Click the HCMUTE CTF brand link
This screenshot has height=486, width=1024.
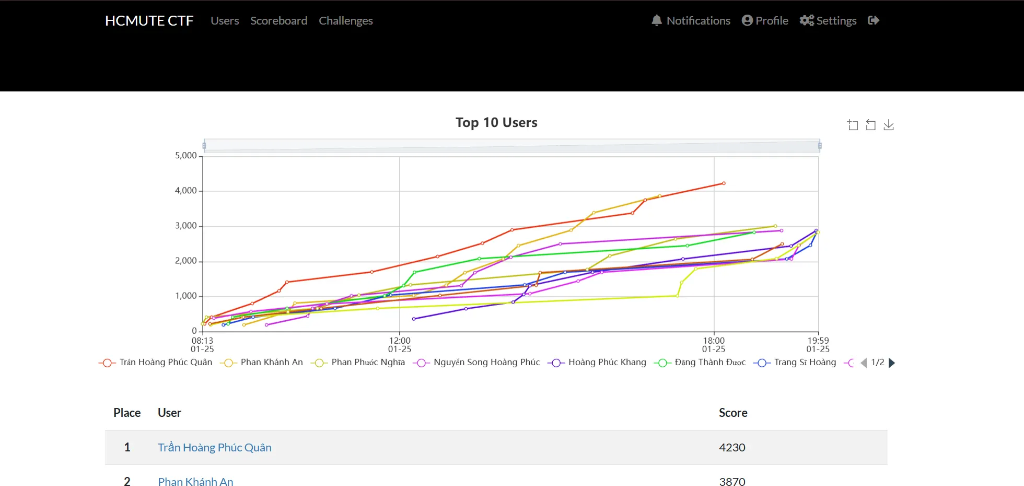tap(149, 20)
